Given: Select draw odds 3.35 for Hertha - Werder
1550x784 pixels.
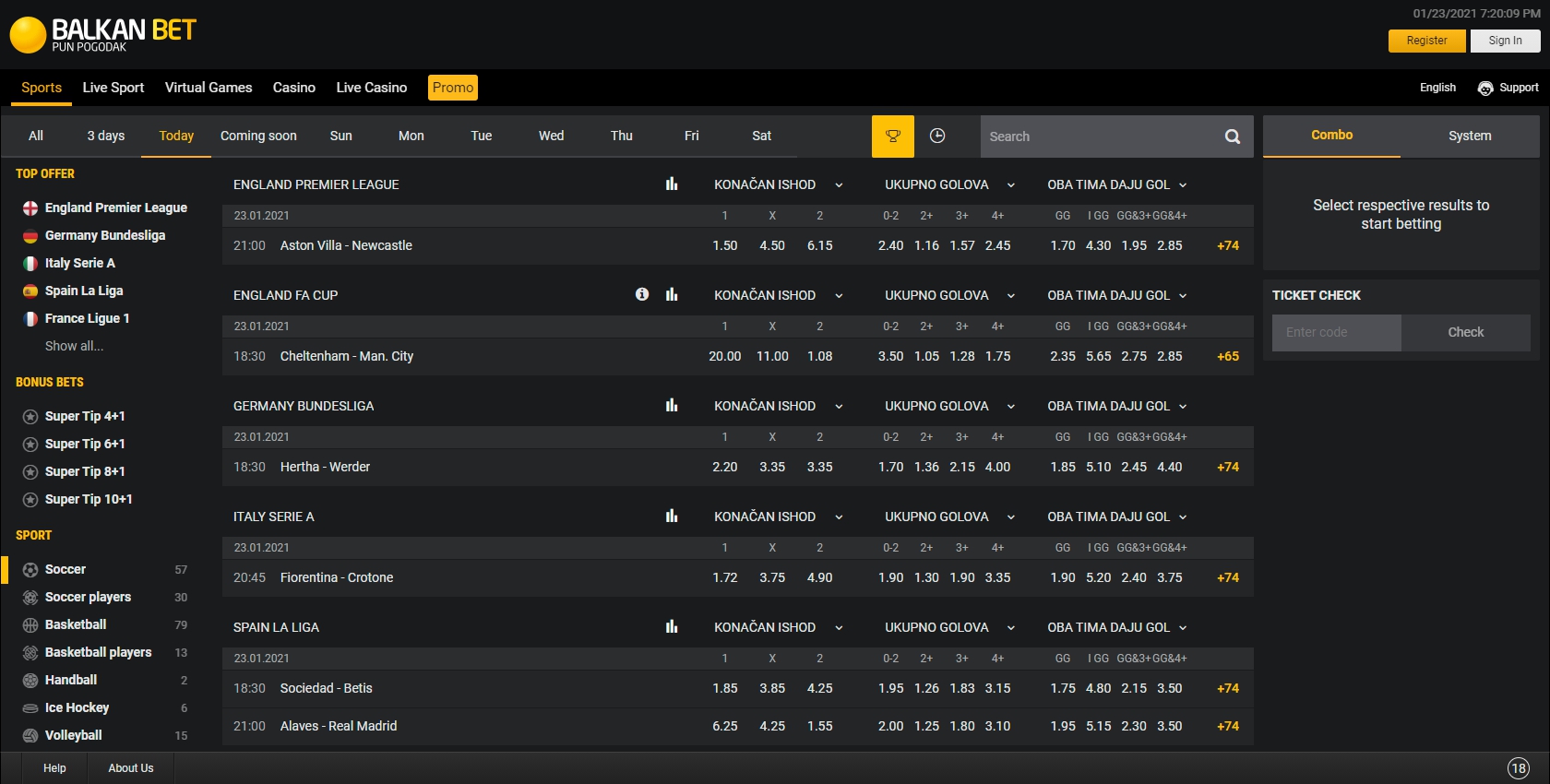Looking at the screenshot, I should pyautogui.click(x=772, y=467).
